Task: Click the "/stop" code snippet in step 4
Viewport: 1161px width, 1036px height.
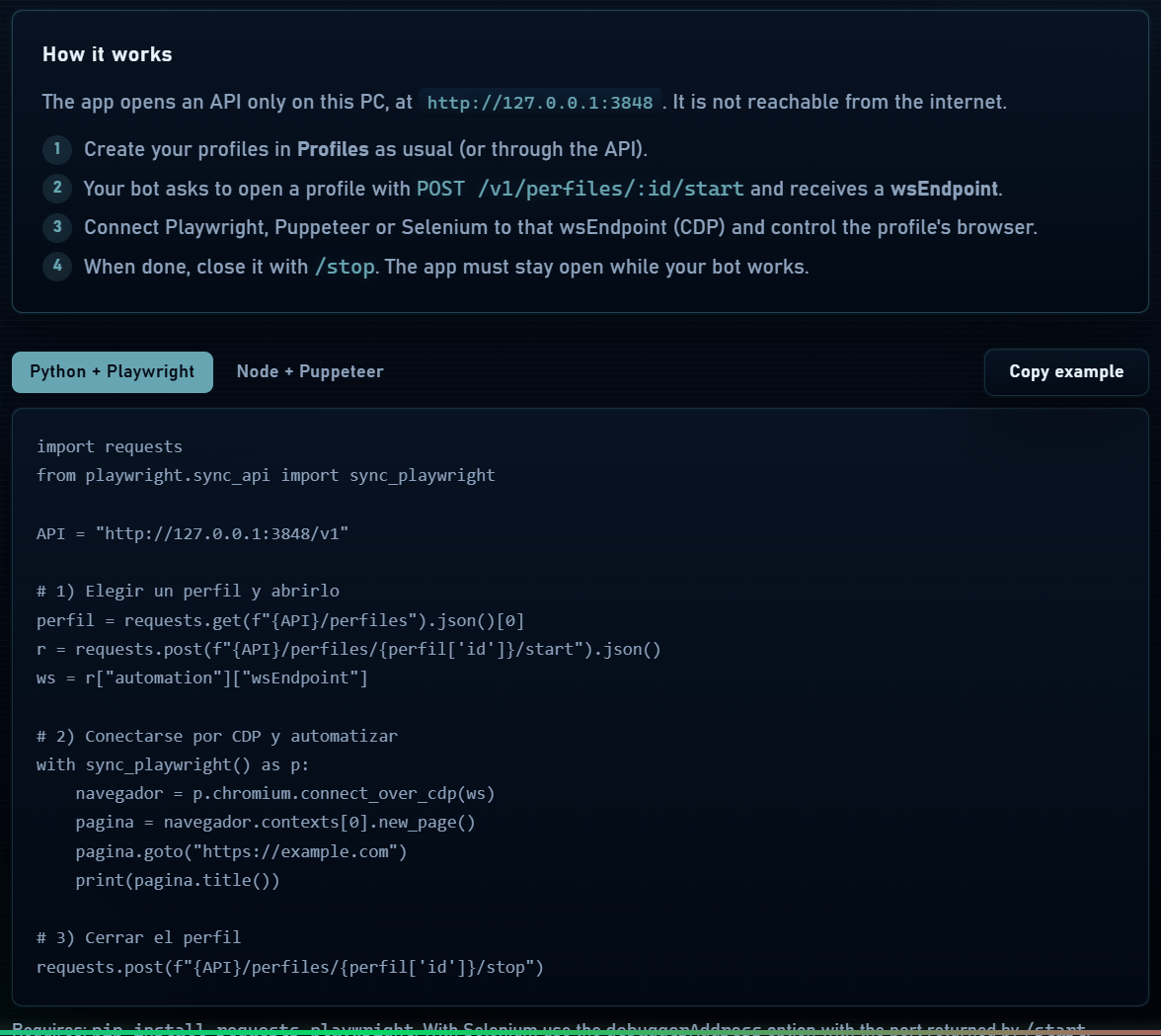Action: (x=346, y=267)
